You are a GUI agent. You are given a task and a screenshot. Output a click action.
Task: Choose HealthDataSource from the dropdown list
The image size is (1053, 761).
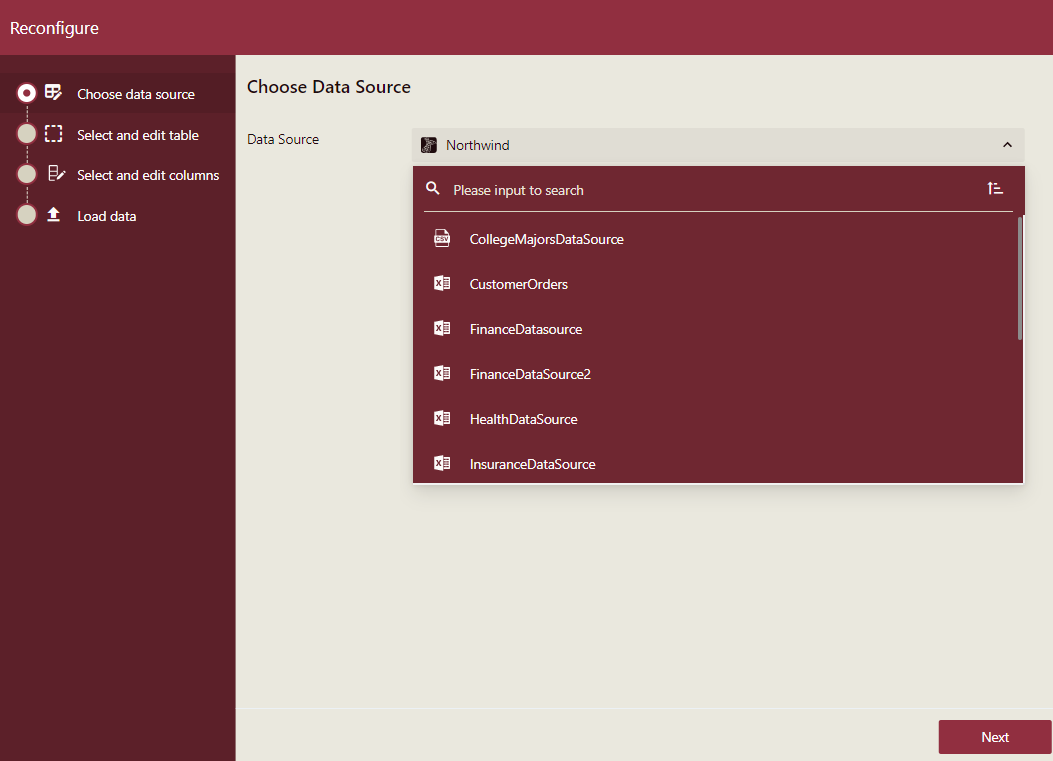coord(523,418)
